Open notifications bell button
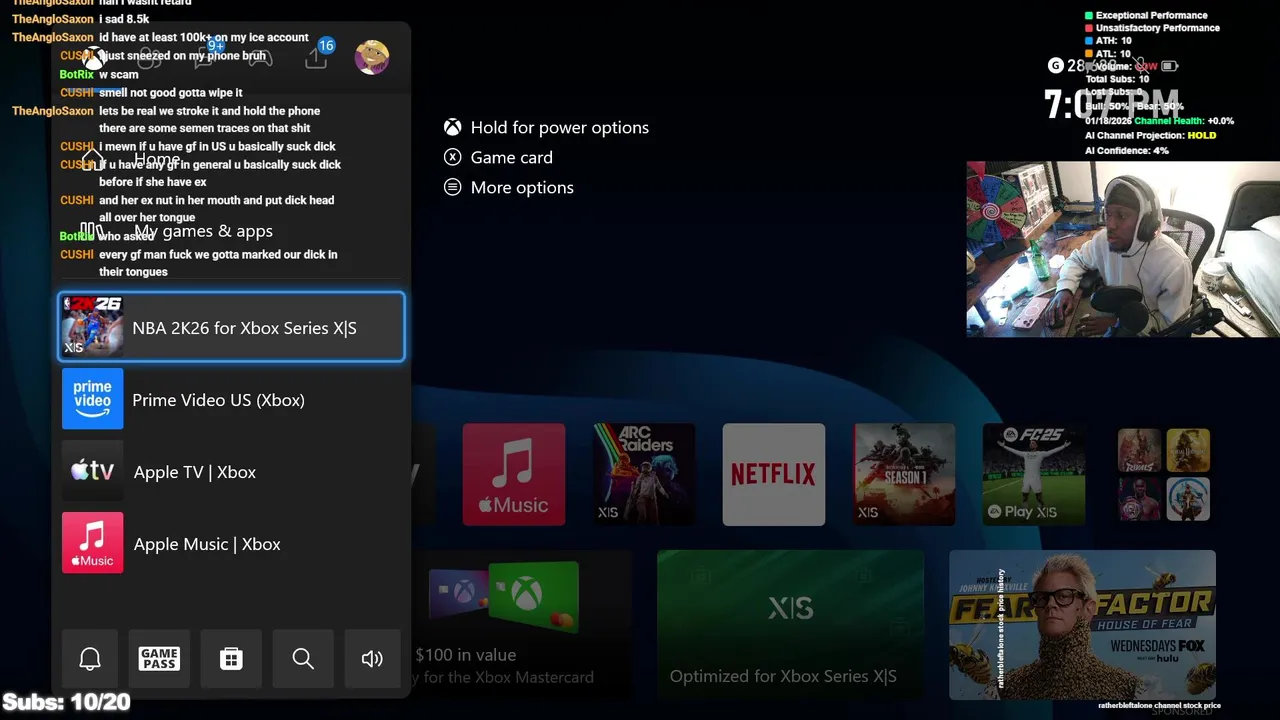 click(x=90, y=658)
